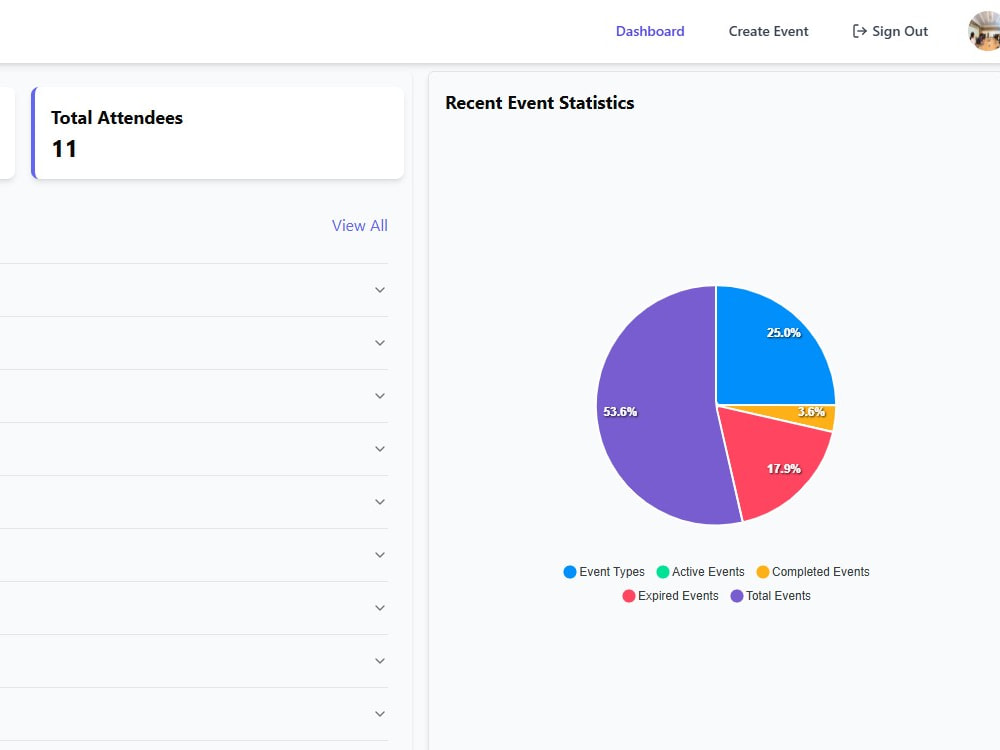Expand the seventh event row chevron
The image size is (1000, 750).
point(380,608)
